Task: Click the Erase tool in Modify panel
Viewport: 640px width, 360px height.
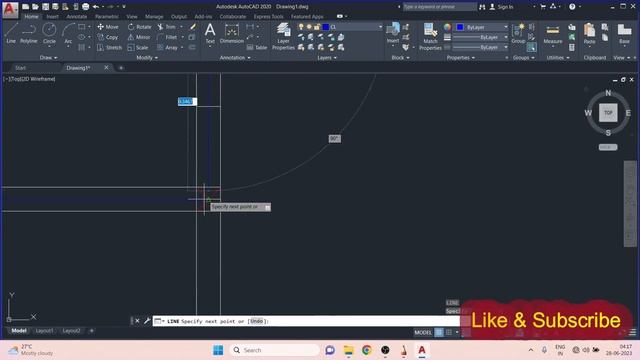Action: point(193,27)
